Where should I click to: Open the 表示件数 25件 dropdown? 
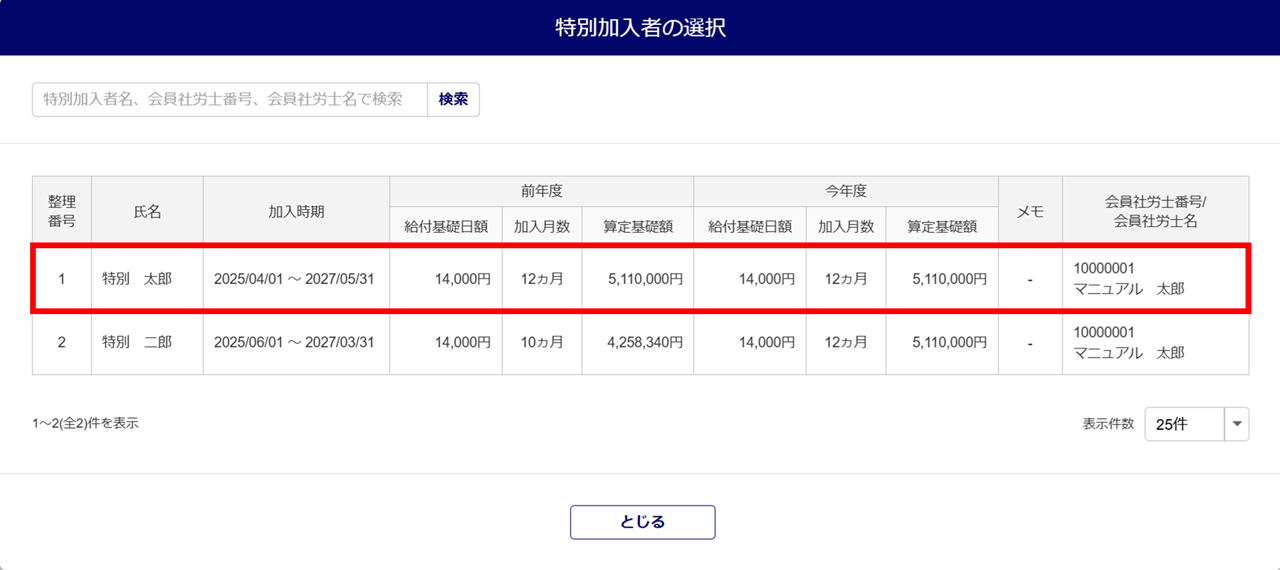click(x=1185, y=424)
